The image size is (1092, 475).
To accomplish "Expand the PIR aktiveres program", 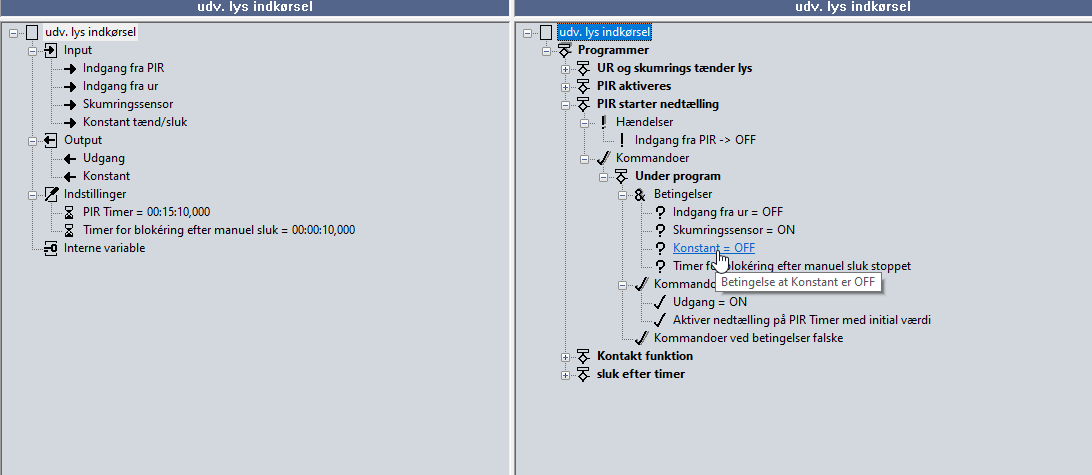I will [x=565, y=86].
